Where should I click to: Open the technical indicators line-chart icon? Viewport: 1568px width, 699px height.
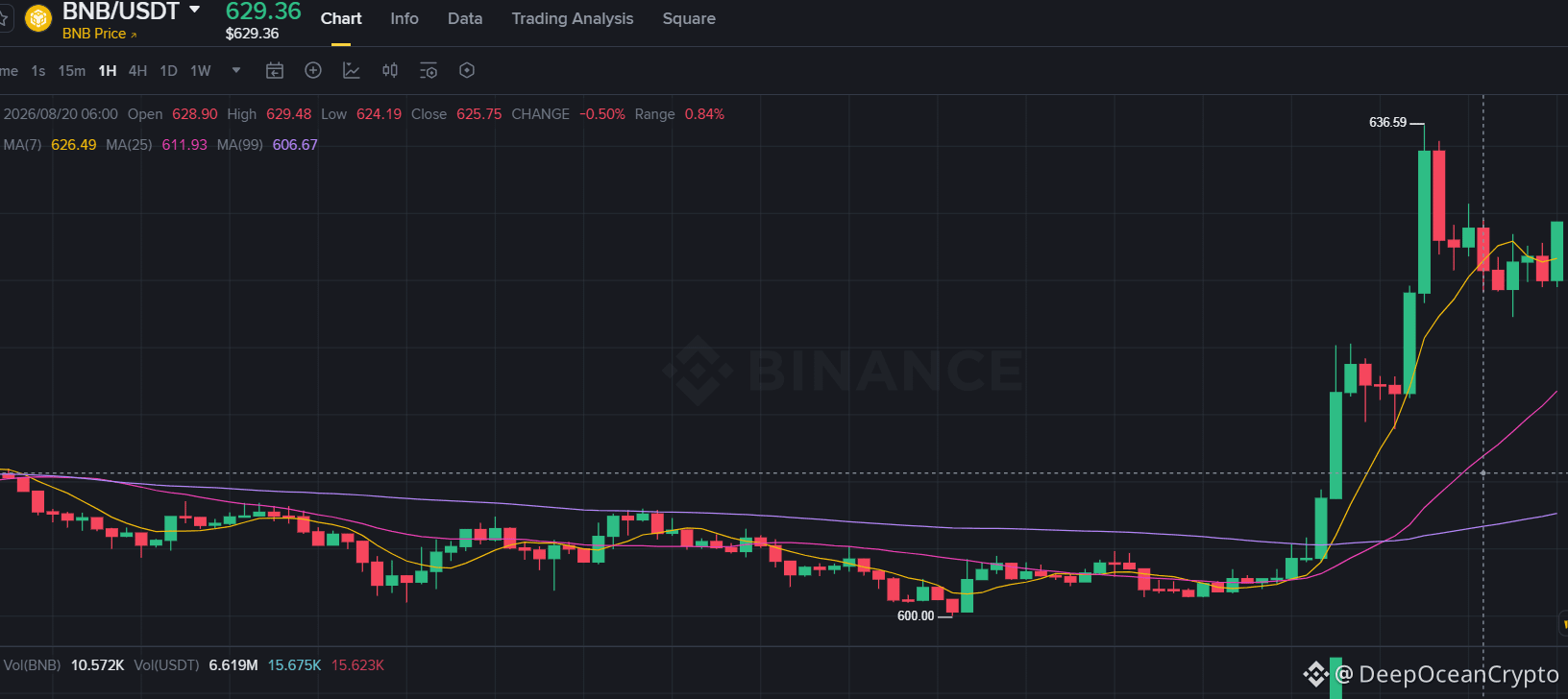coord(352,70)
